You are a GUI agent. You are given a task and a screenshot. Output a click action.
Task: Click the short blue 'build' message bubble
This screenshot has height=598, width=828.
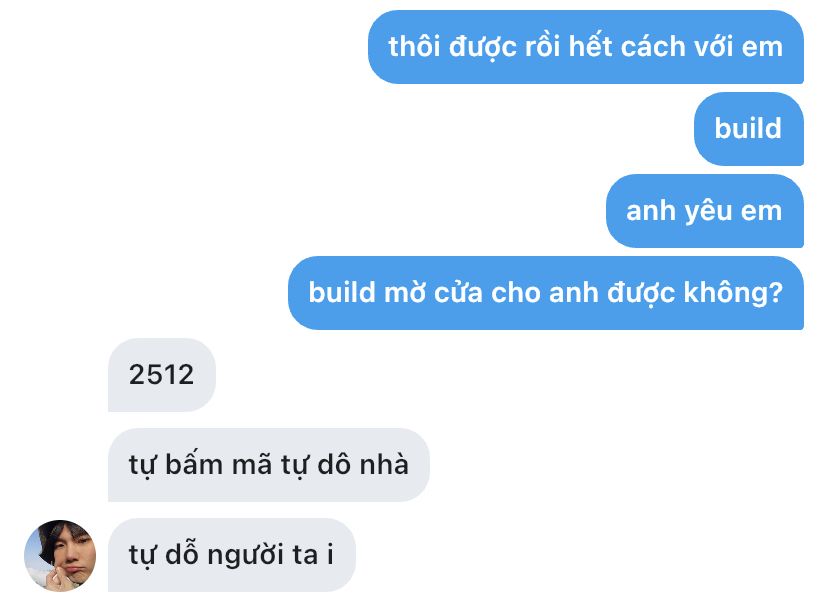(x=749, y=129)
